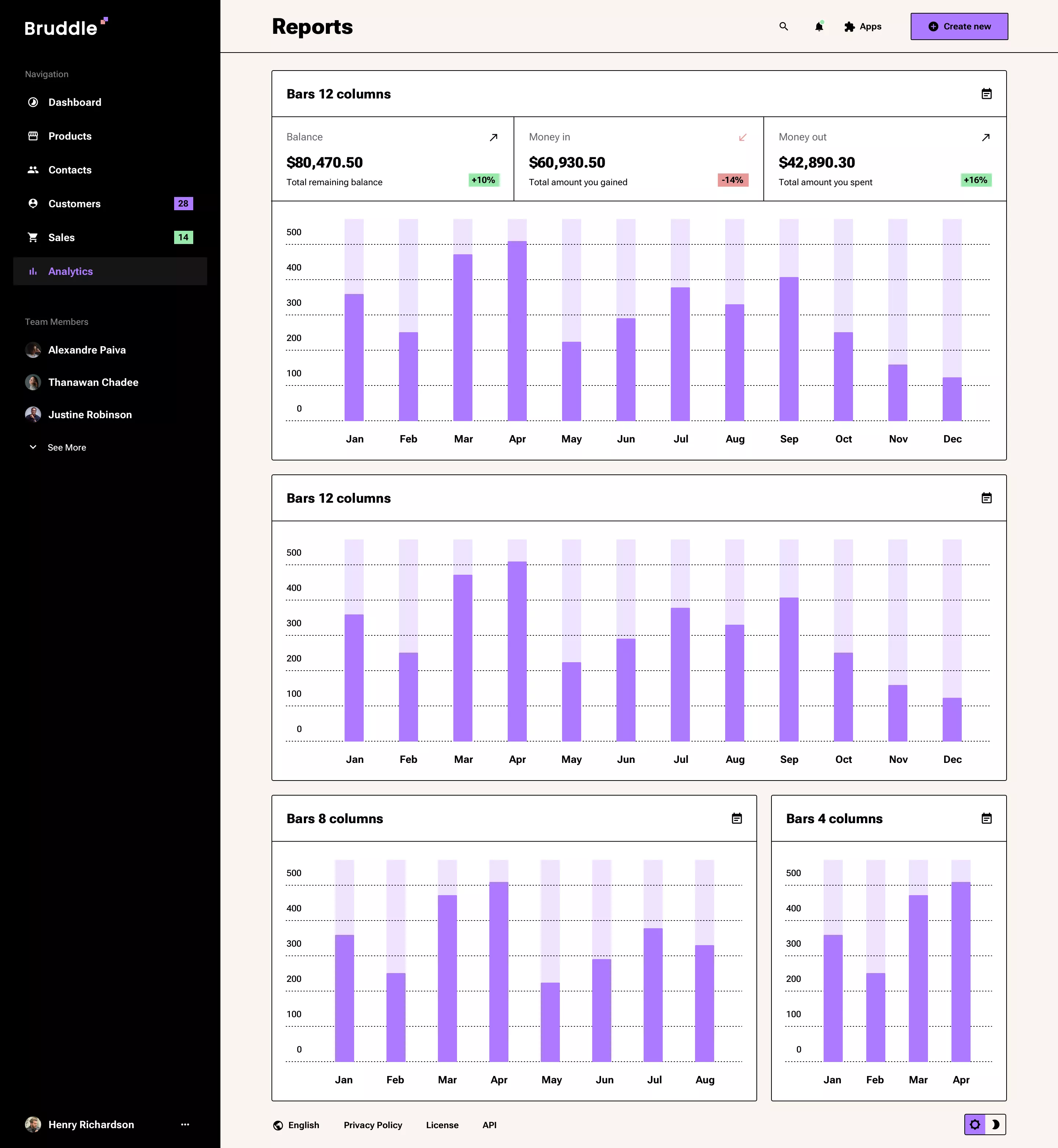This screenshot has width=1058, height=1148.
Task: Switch to dark mode with the moon toggle
Action: [996, 1124]
